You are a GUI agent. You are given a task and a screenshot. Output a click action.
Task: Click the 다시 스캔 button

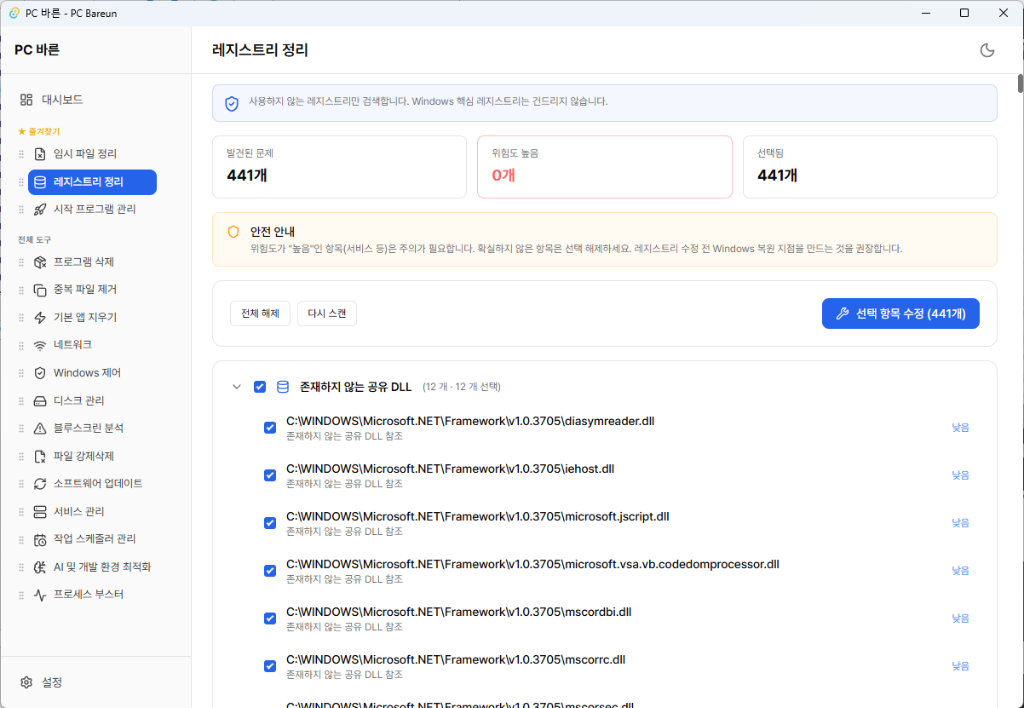(x=327, y=314)
